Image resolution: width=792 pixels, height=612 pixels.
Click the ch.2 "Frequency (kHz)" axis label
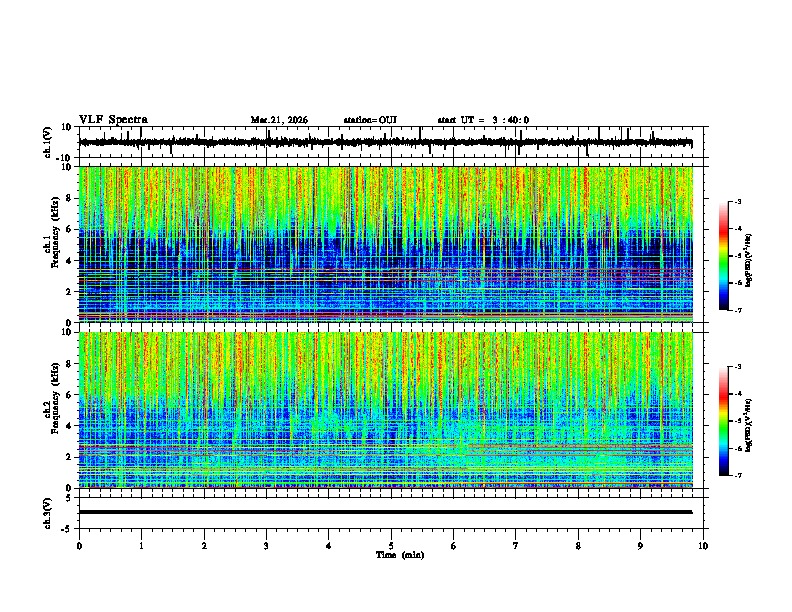(55, 398)
